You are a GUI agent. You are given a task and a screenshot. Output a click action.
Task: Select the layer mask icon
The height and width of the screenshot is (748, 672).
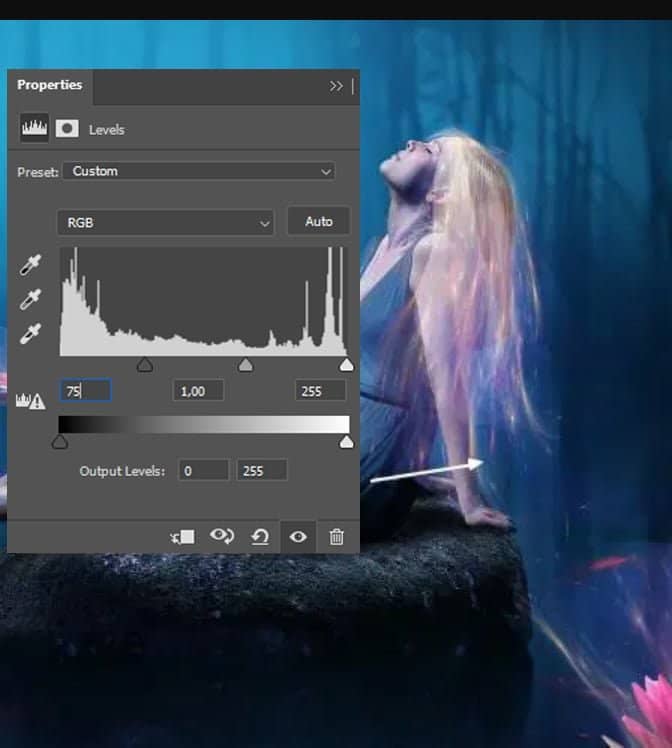(67, 129)
